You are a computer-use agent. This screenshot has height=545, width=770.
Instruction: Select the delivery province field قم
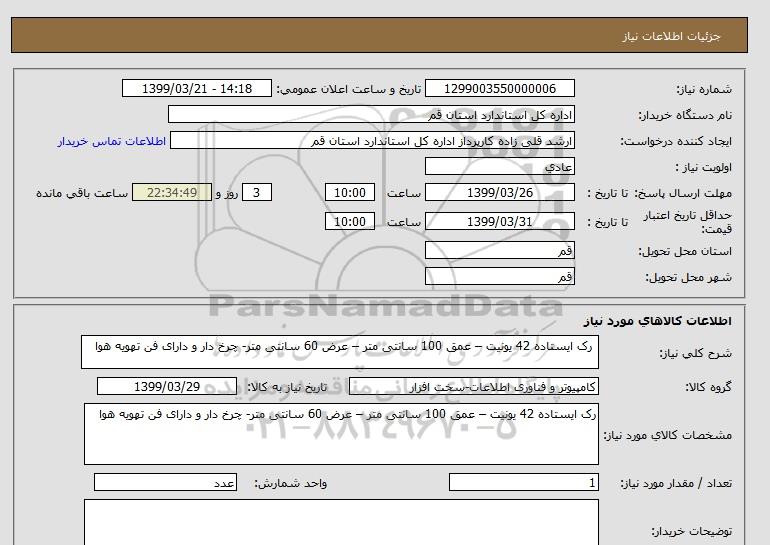[x=499, y=250]
